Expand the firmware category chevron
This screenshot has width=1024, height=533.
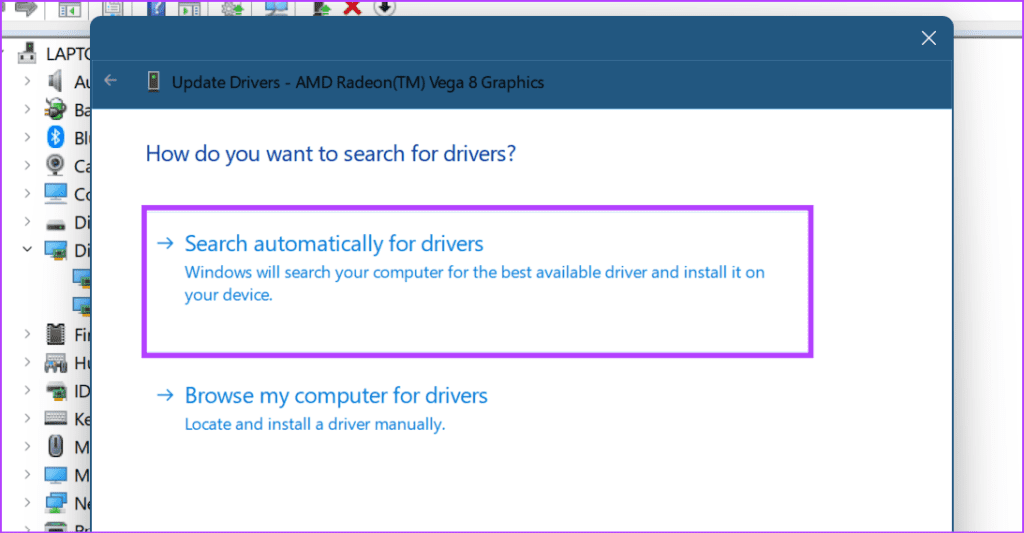point(27,334)
